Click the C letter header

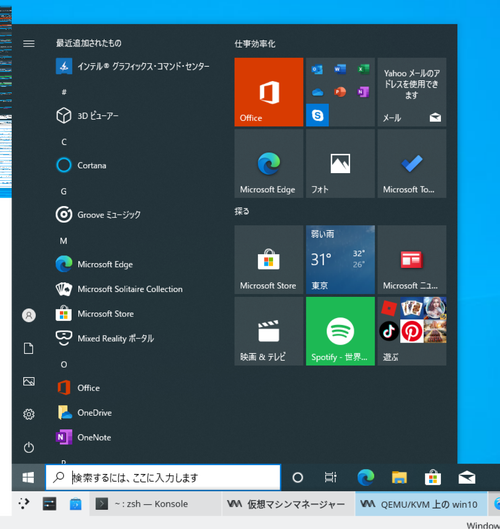click(64, 142)
